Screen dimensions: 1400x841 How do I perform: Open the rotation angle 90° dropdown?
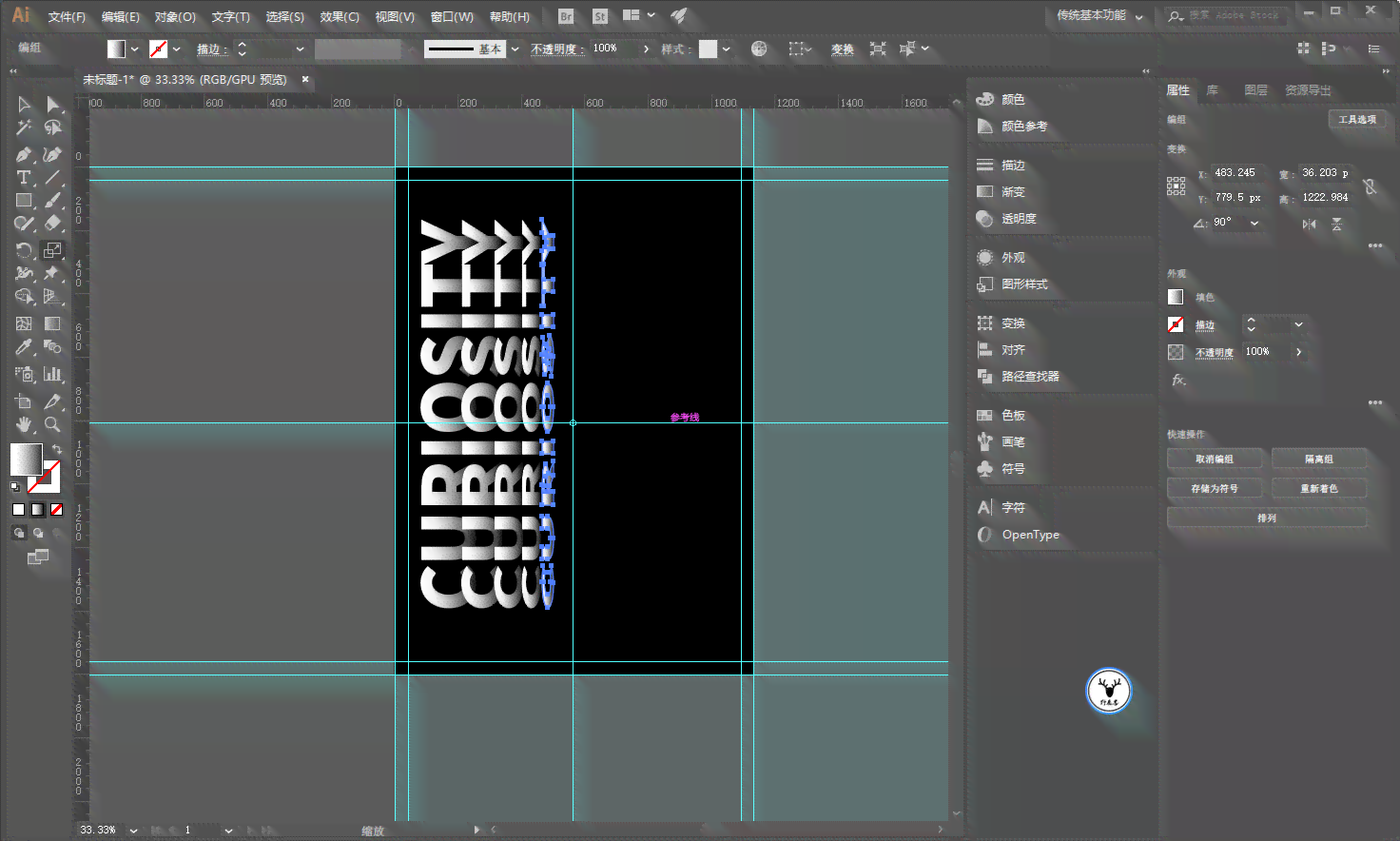coord(1254,223)
